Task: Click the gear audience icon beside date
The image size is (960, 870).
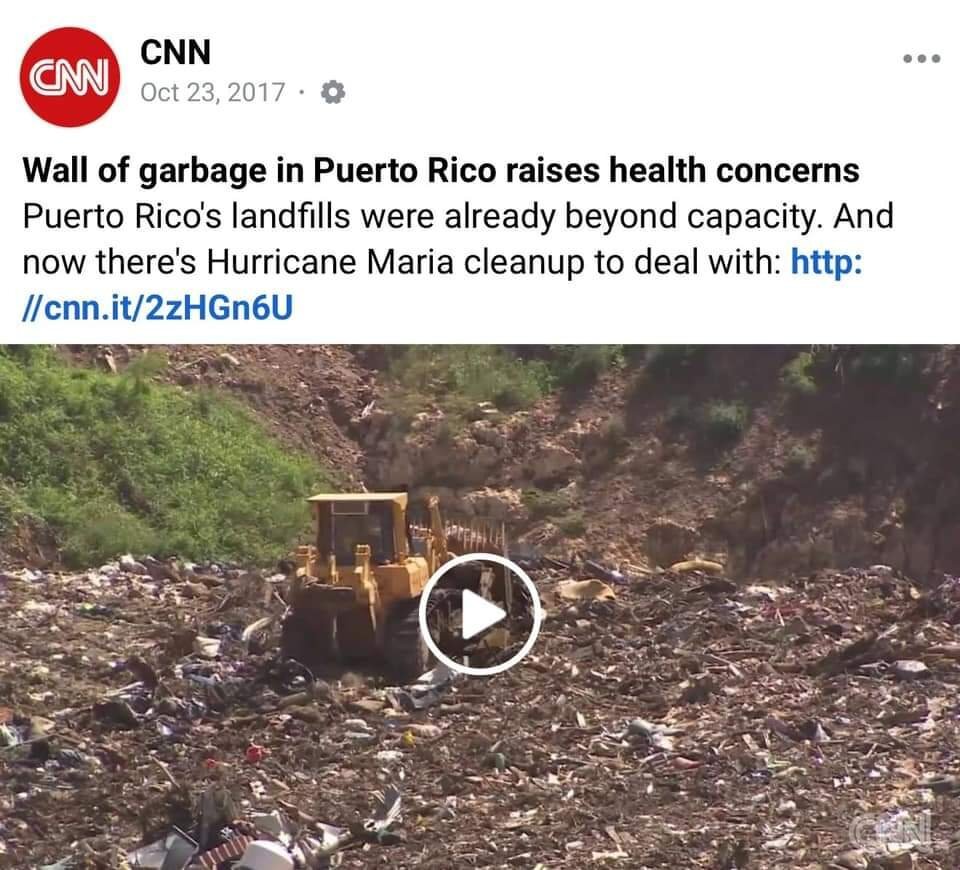Action: click(x=333, y=92)
